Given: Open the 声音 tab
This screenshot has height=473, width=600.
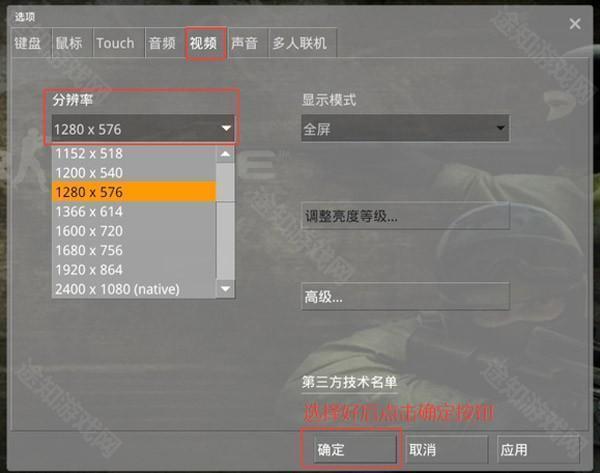Looking at the screenshot, I should (245, 43).
